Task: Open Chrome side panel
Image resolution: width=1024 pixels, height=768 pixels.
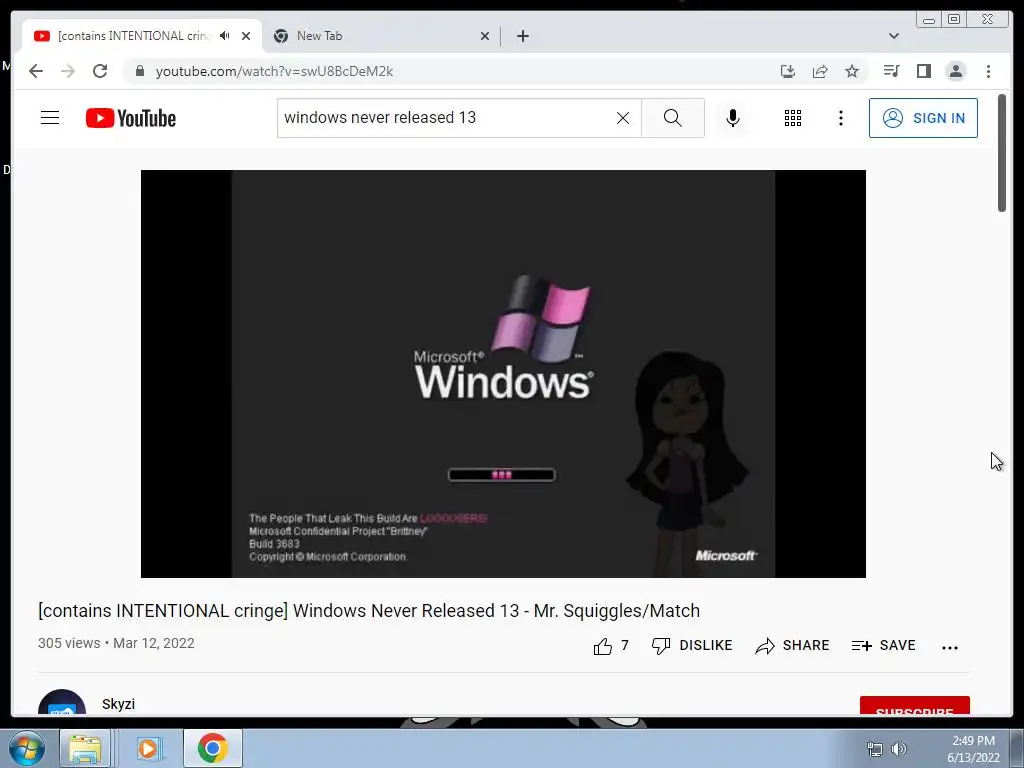Action: 923,71
